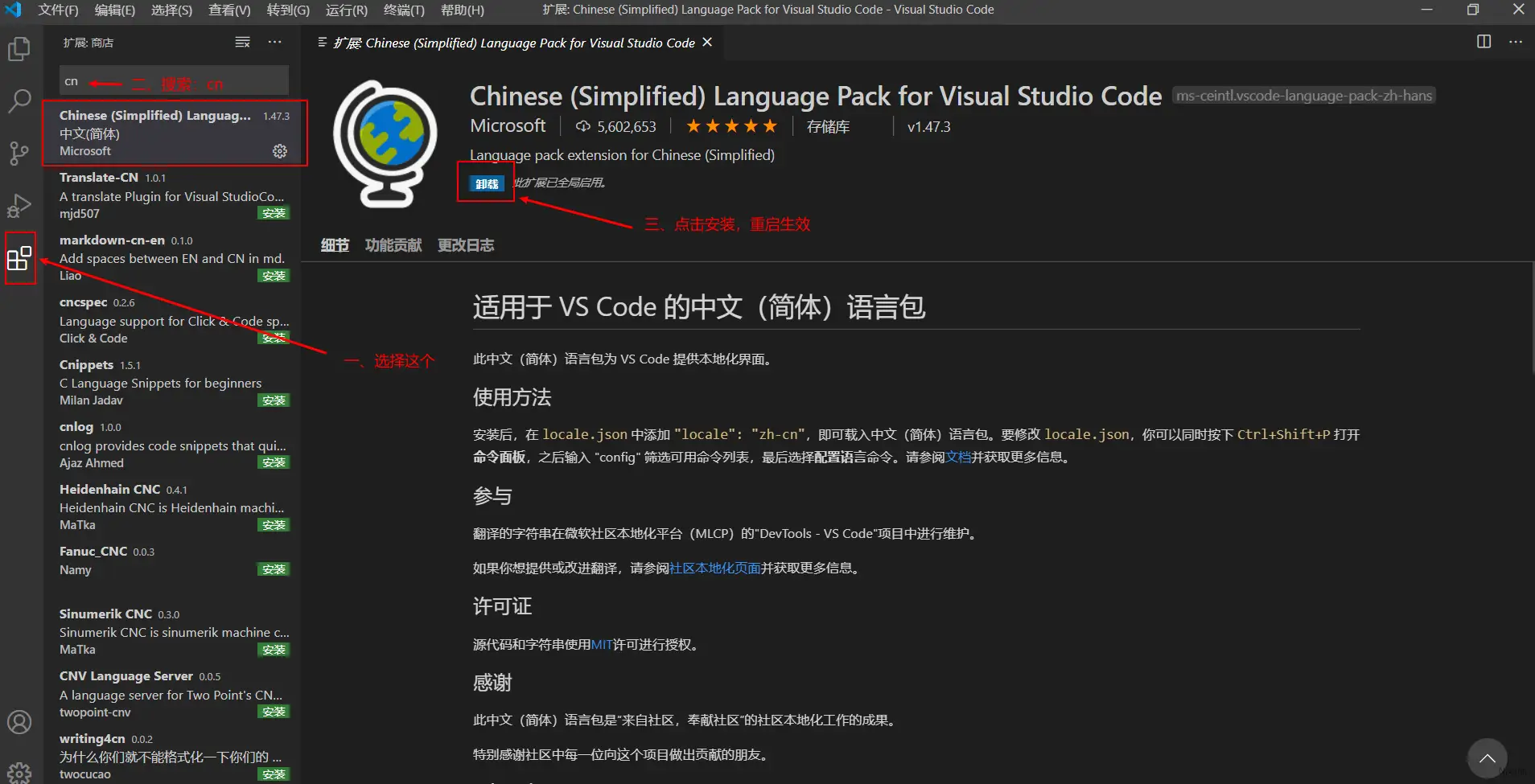Click the scroll-to-top arrow button

pos(1487,758)
